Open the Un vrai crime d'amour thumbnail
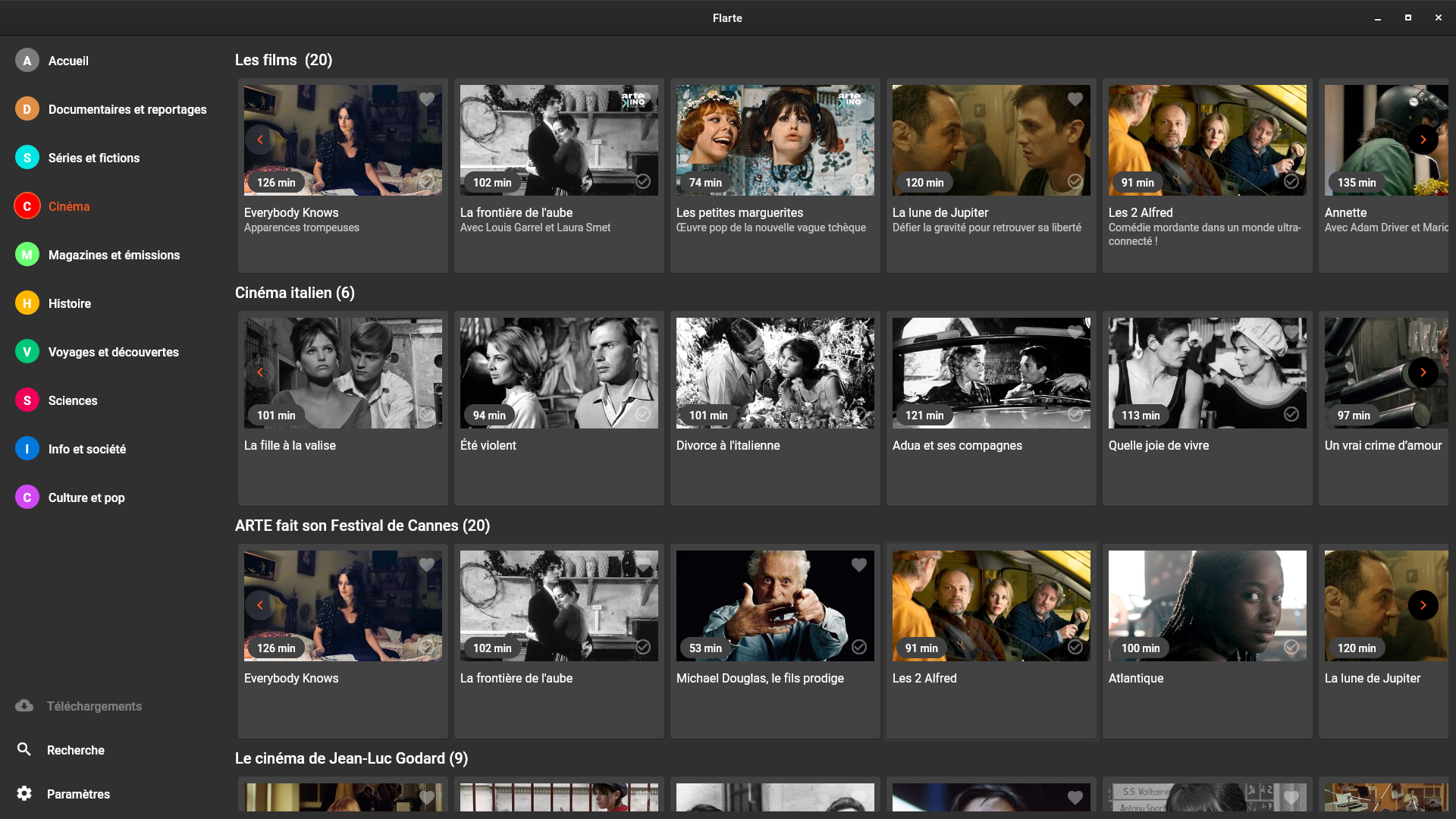Viewport: 1456px width, 819px height. coord(1386,373)
